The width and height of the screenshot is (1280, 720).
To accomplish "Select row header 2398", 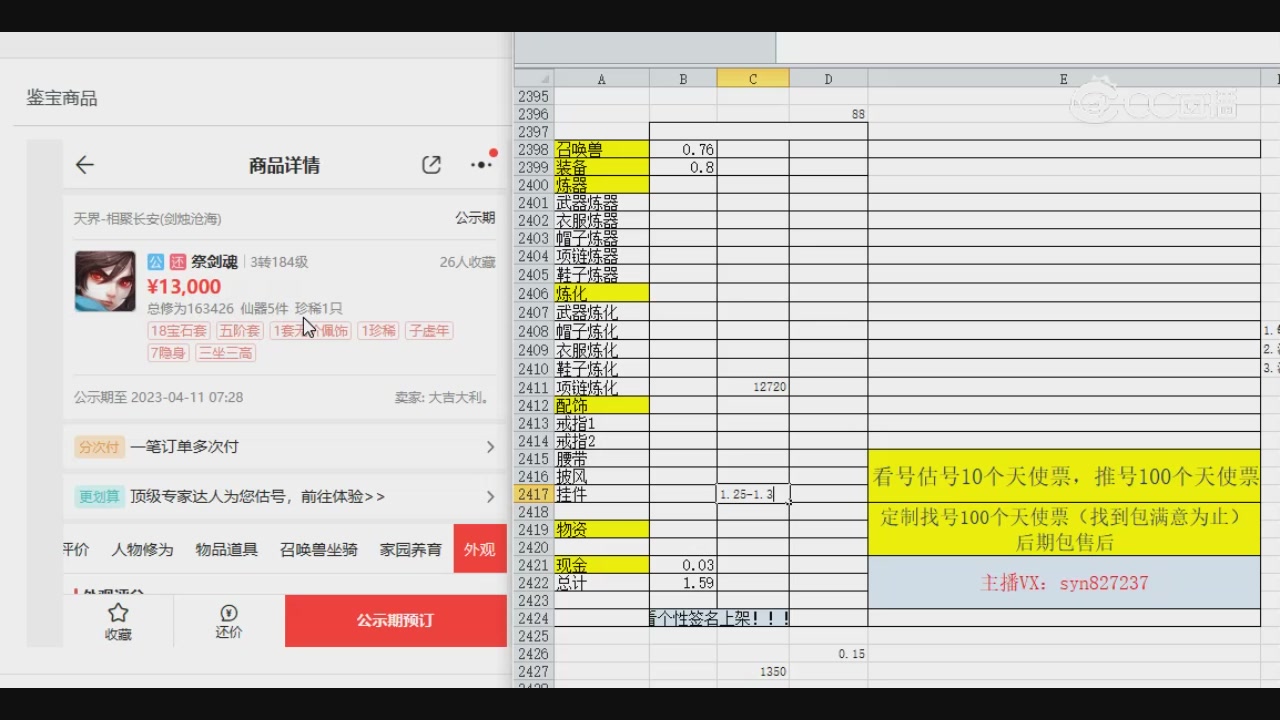I will (x=534, y=150).
